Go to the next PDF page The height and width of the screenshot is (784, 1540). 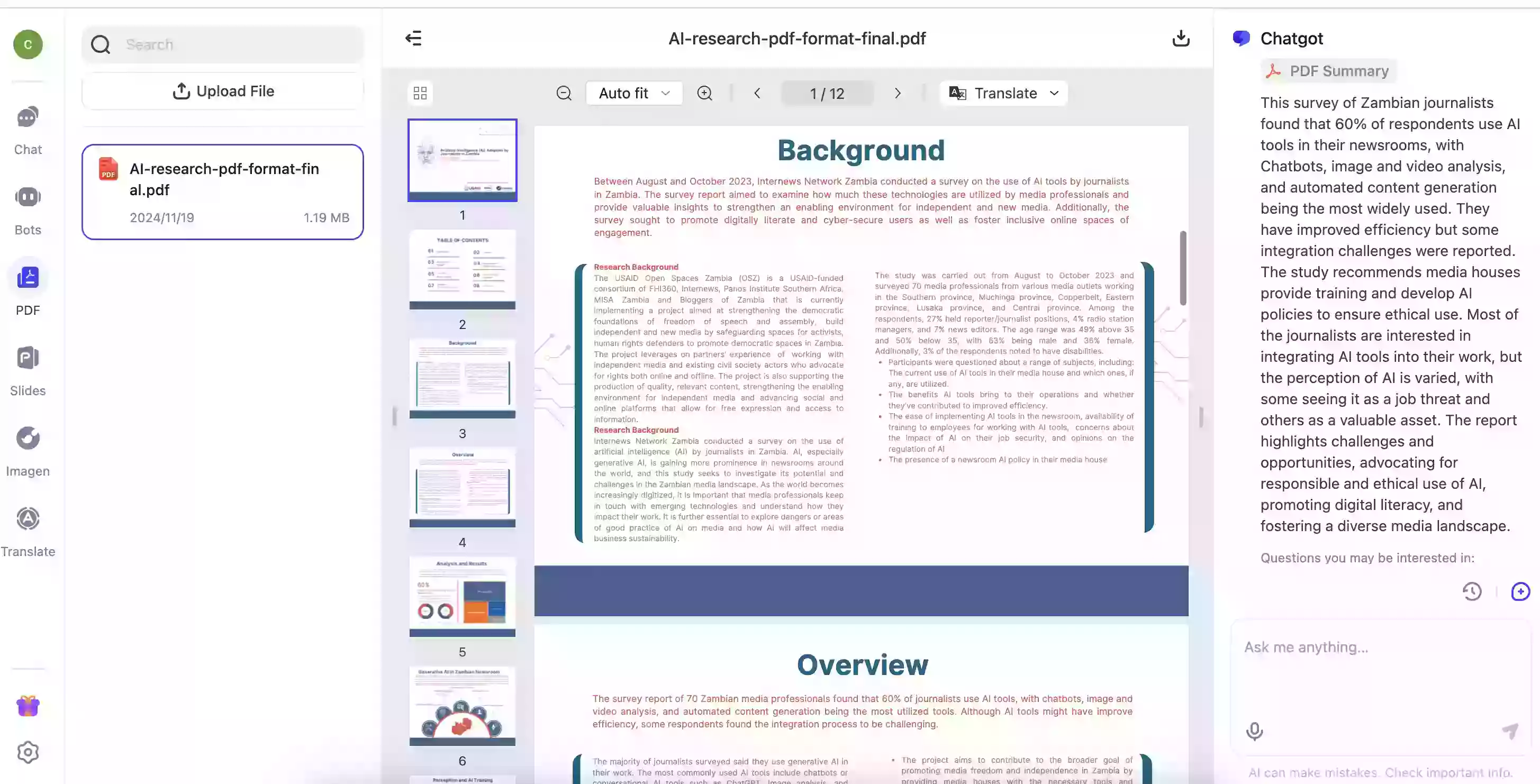[898, 93]
